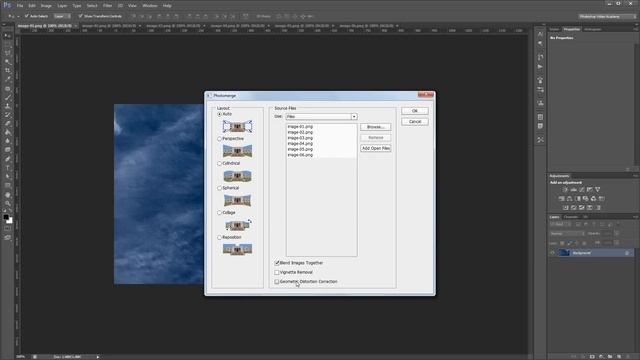This screenshot has height=360, width=640.
Task: Select the Eraser tool
Action: tap(7, 123)
